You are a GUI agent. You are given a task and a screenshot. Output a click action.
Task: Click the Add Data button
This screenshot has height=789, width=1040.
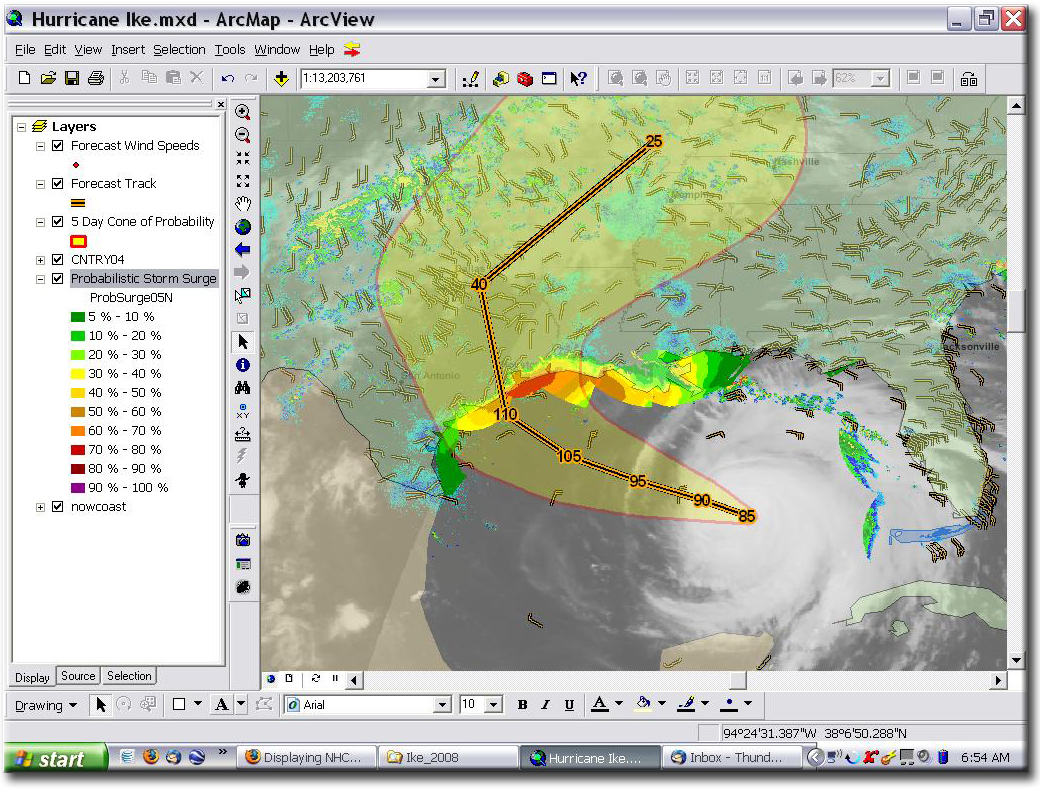point(281,79)
